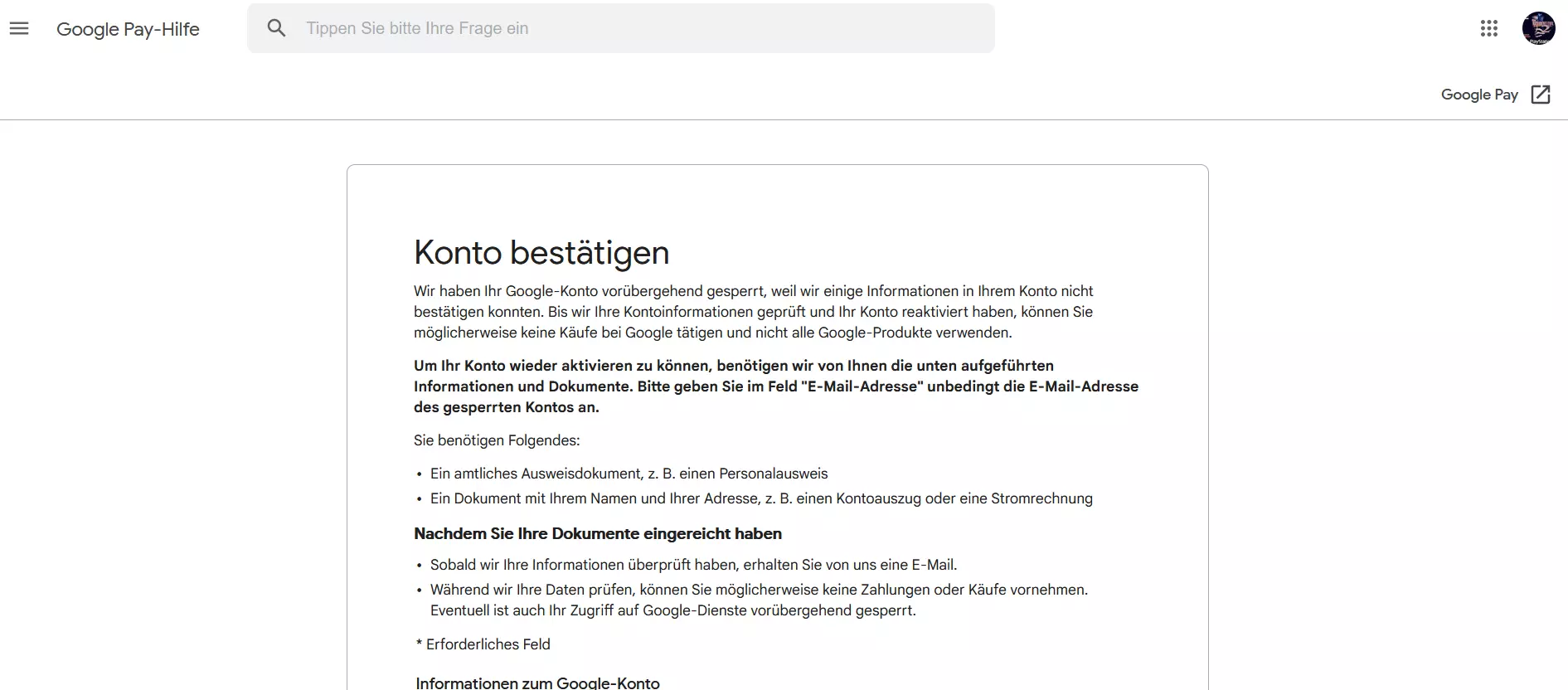Click the 'Während wir Ihre Daten prüfen' bullet
The width and height of the screenshot is (1568, 690).
click(x=759, y=600)
